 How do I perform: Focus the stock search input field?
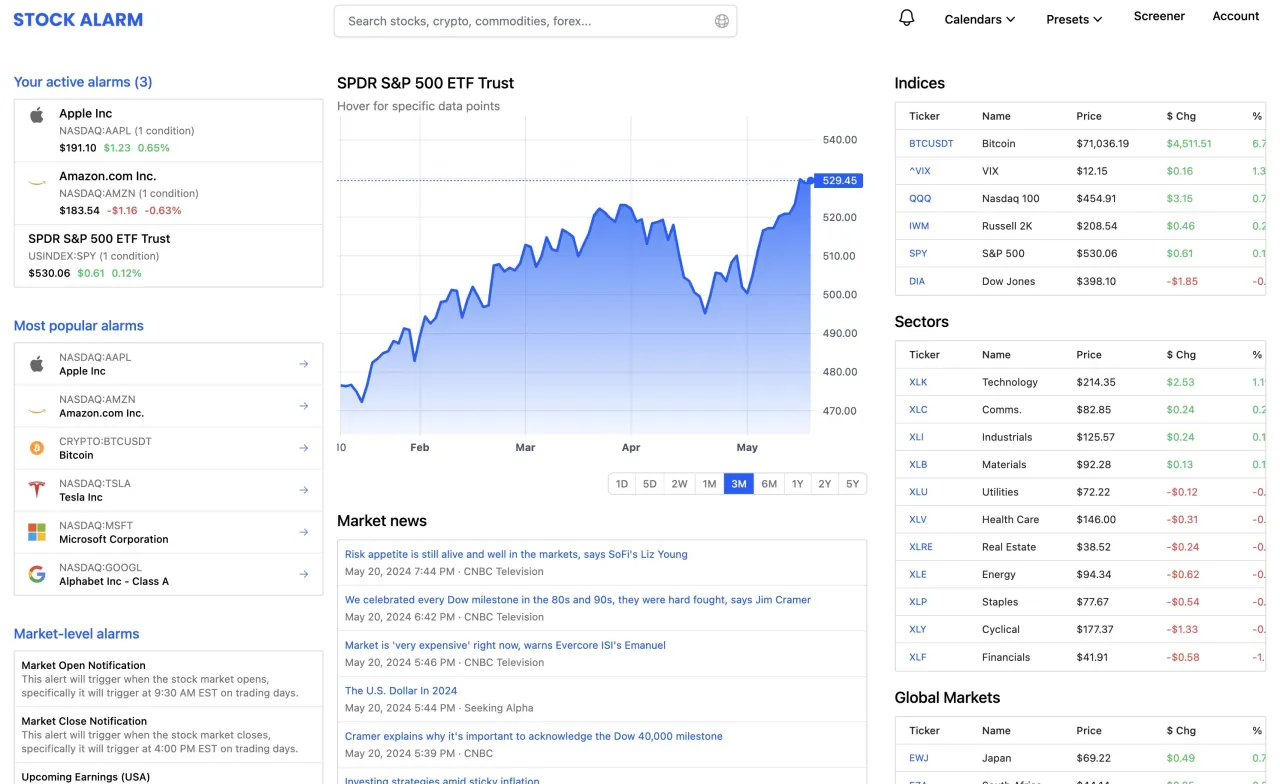click(x=535, y=21)
